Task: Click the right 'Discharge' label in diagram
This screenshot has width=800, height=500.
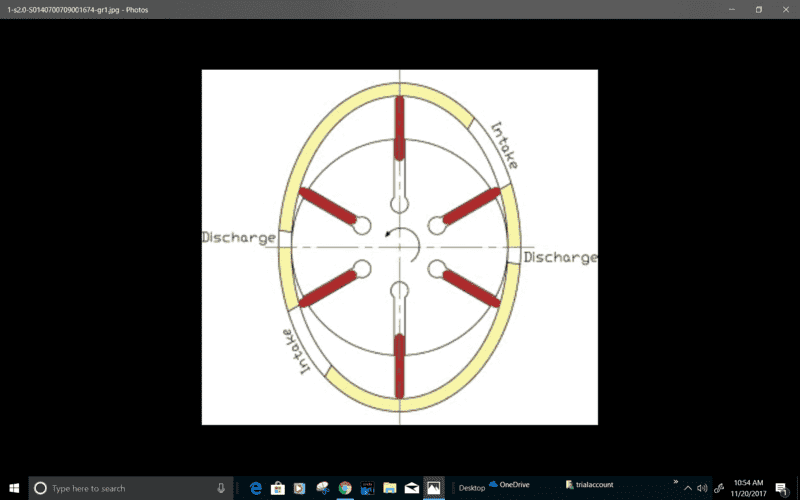Action: [560, 257]
